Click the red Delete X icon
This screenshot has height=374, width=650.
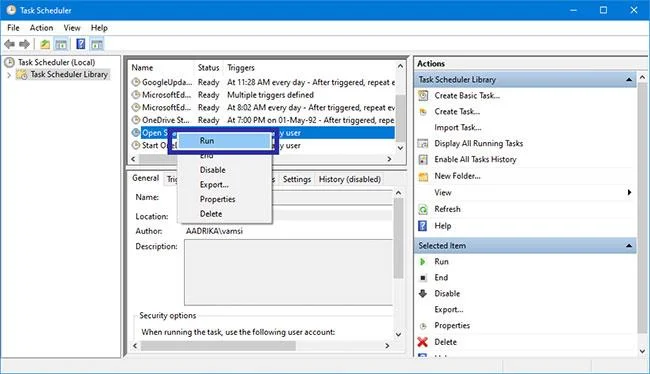tap(422, 342)
